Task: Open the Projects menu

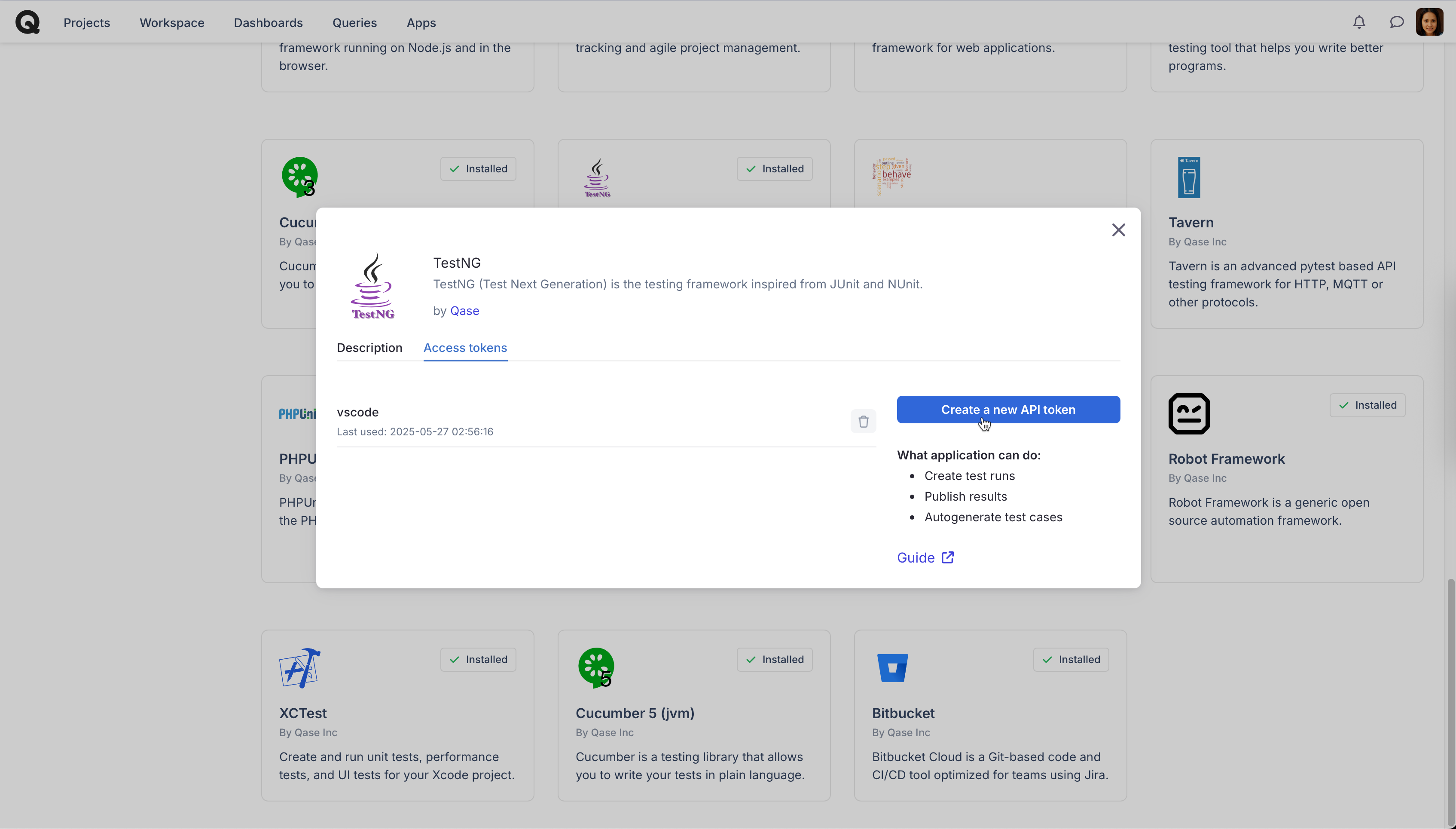Action: coord(86,23)
